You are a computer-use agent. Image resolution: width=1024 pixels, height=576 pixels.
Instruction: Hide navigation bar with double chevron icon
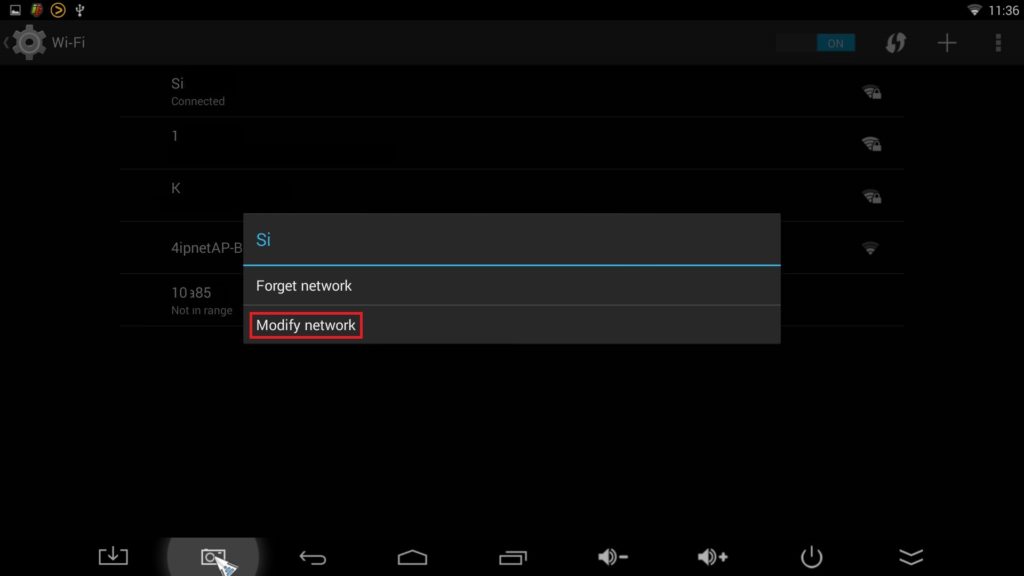coord(911,557)
